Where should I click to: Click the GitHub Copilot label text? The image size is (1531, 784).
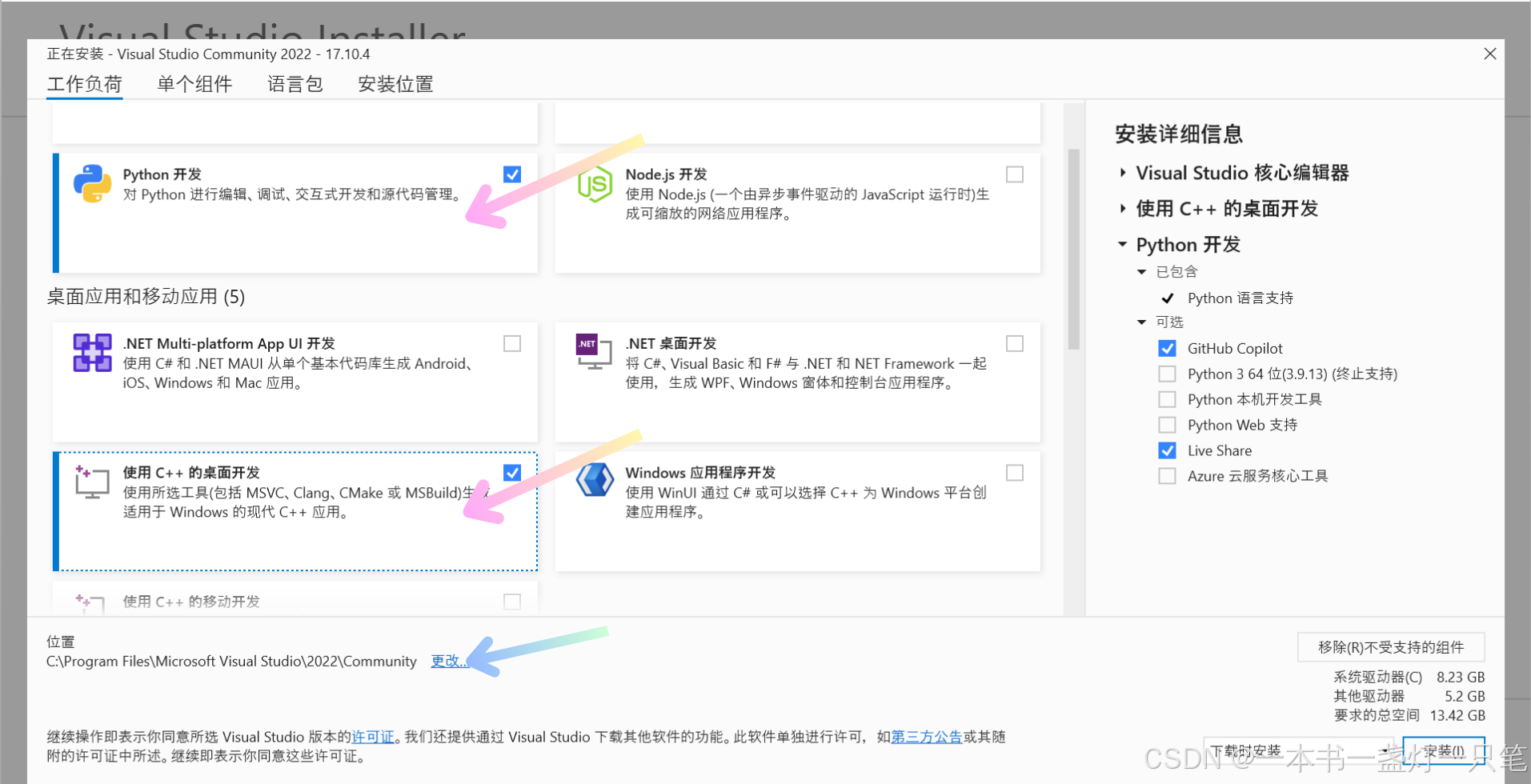1235,349
